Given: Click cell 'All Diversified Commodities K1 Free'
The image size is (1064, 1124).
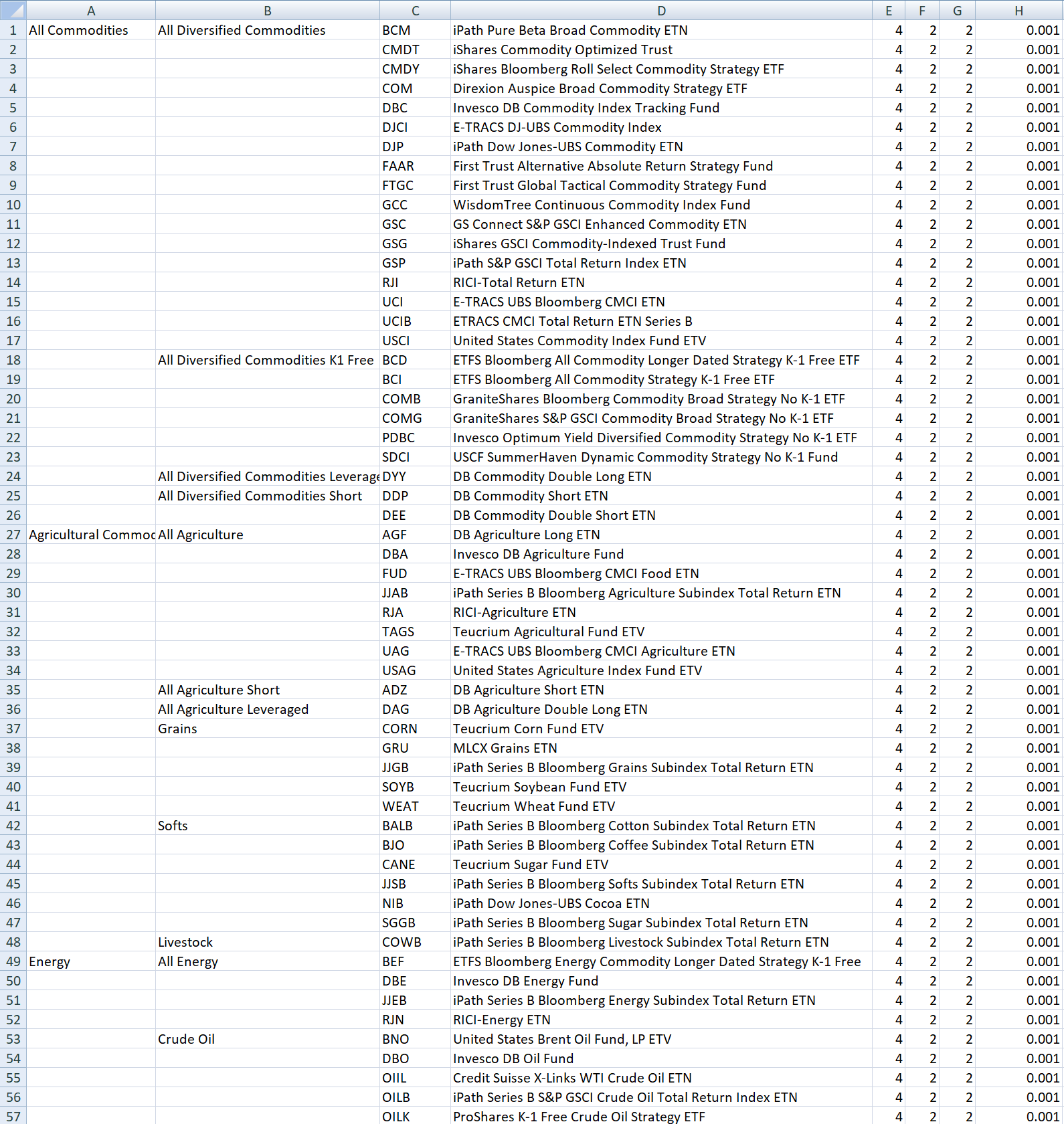Looking at the screenshot, I should coord(268,360).
